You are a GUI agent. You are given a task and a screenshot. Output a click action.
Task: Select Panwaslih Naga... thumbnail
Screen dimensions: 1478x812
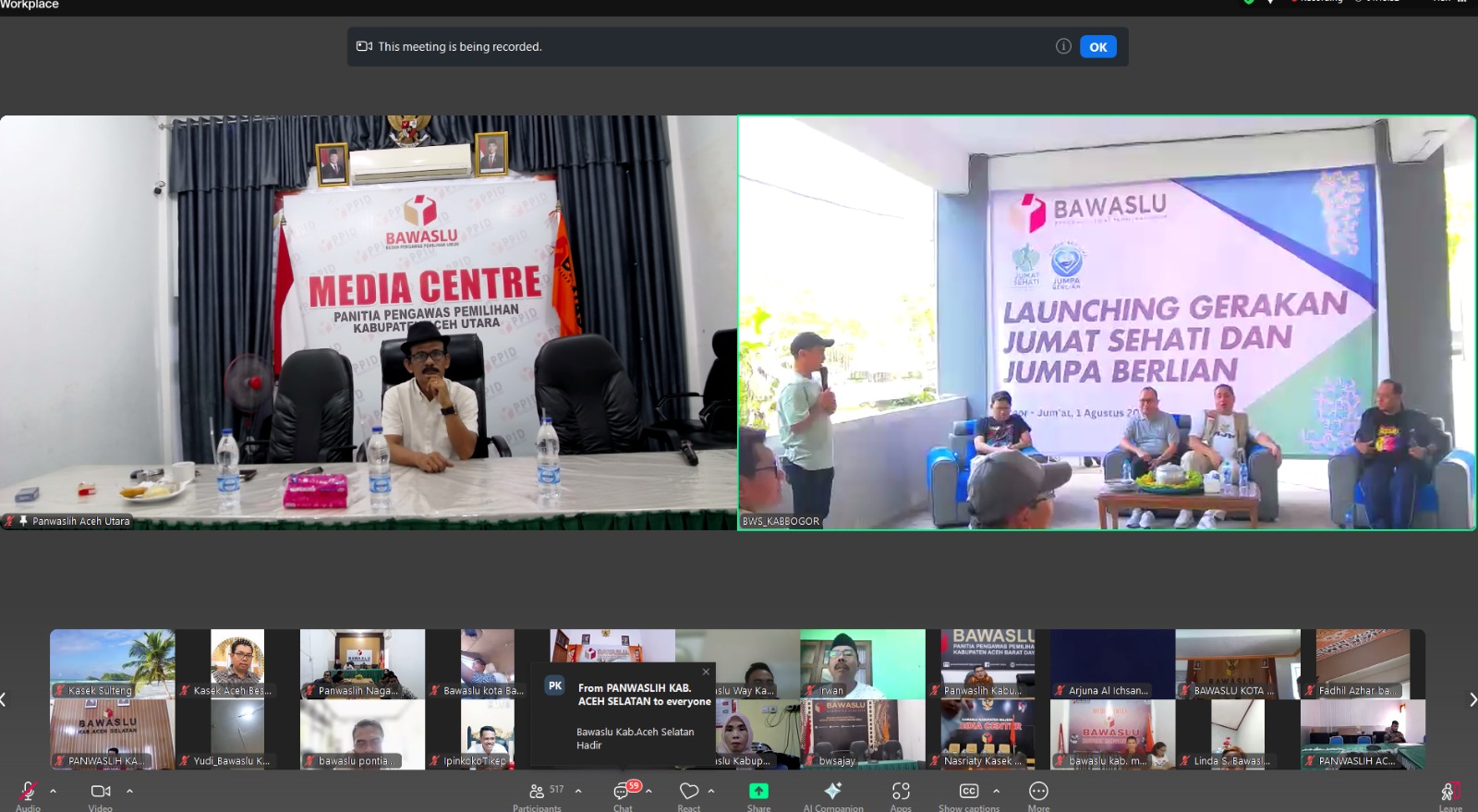point(362,664)
